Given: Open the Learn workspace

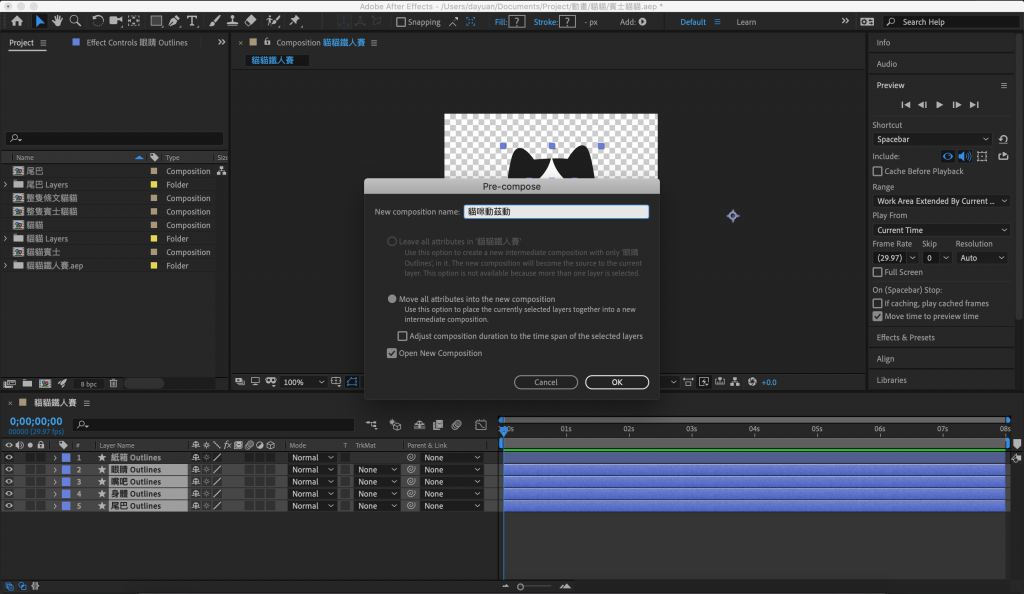Looking at the screenshot, I should [746, 22].
